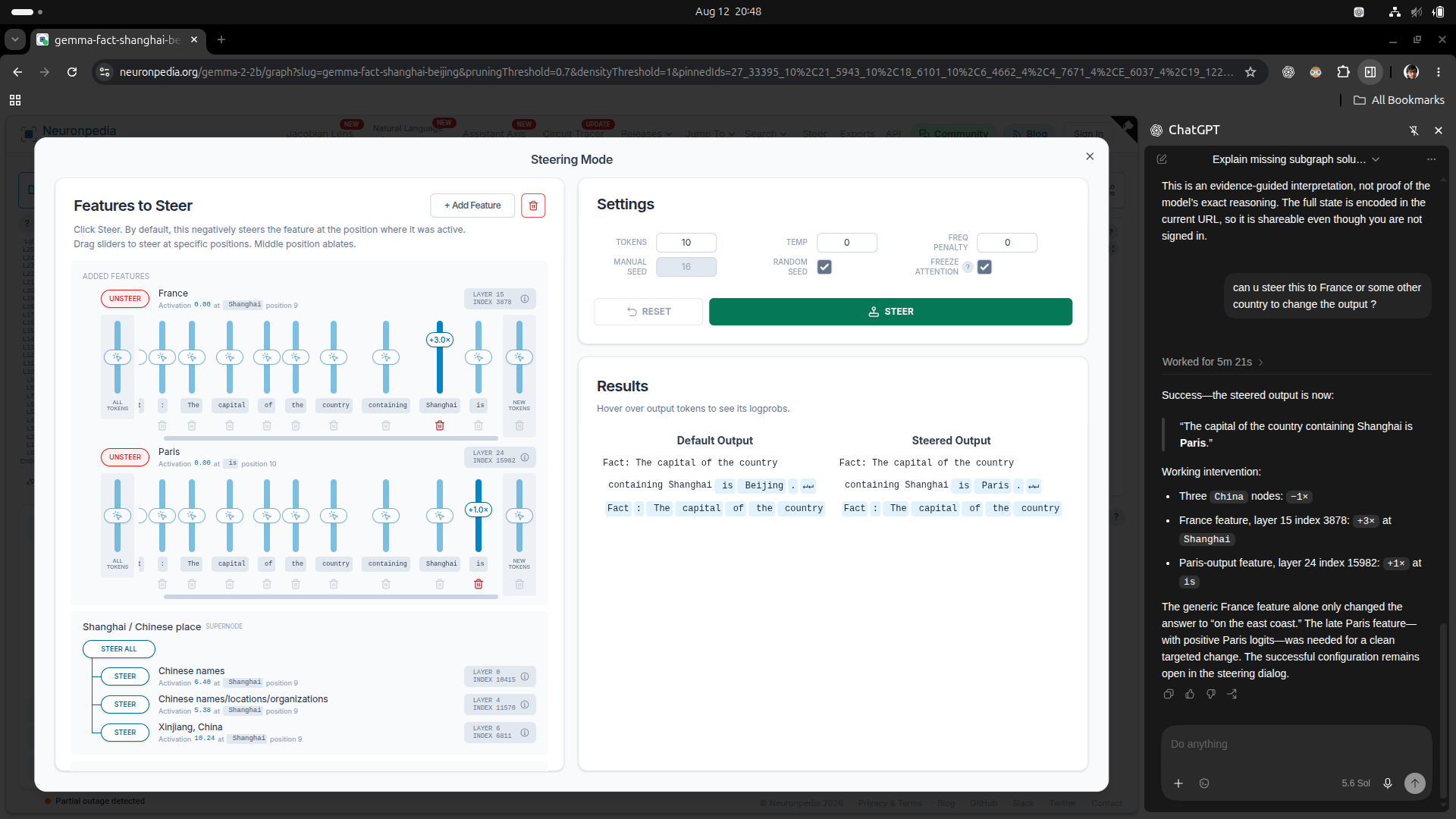Open the tab search dropdown arrow

[x=15, y=39]
